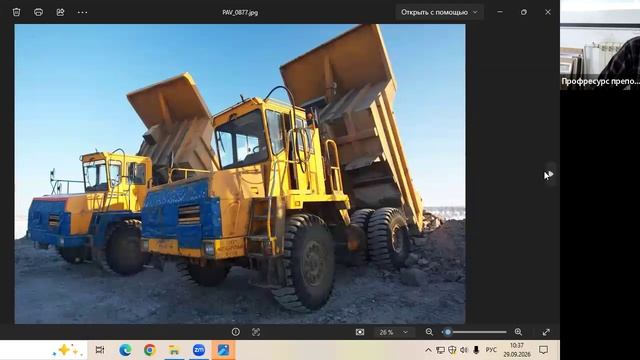The image size is (640, 360).
Task: Click the zoom slider handle
Action: [448, 332]
